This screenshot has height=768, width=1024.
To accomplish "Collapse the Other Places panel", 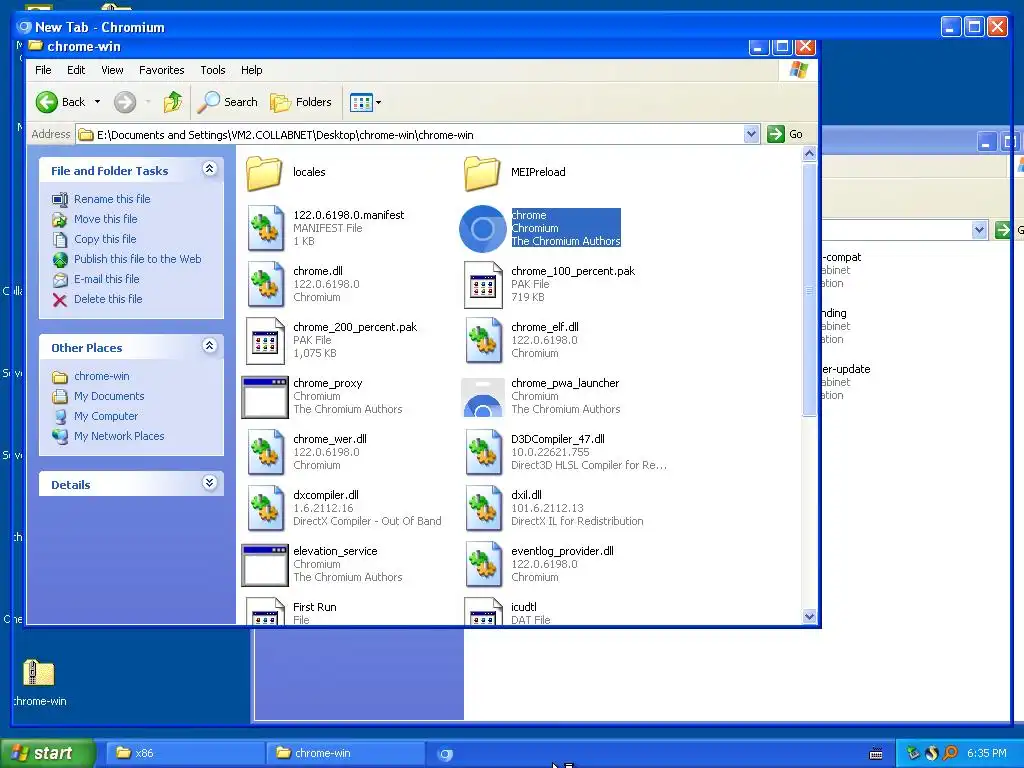I will coord(209,346).
